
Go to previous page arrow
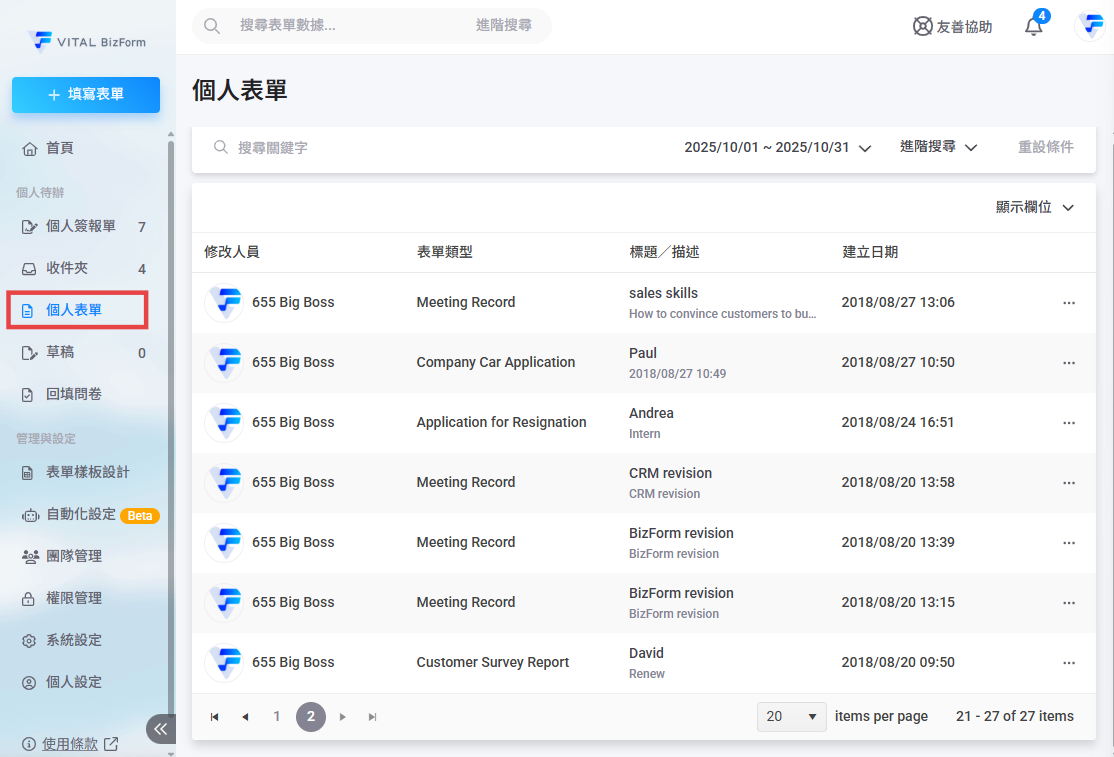click(x=245, y=717)
